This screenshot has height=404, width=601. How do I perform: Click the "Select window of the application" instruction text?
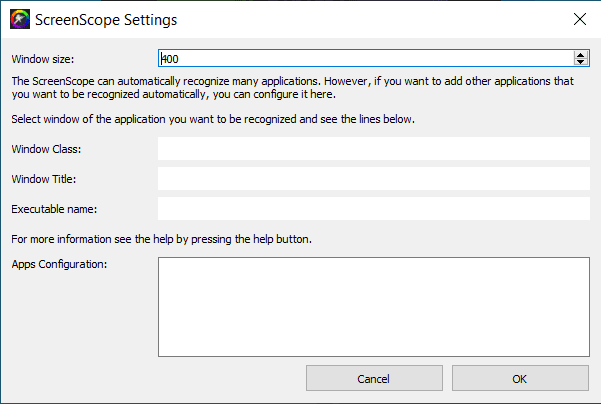[212, 119]
